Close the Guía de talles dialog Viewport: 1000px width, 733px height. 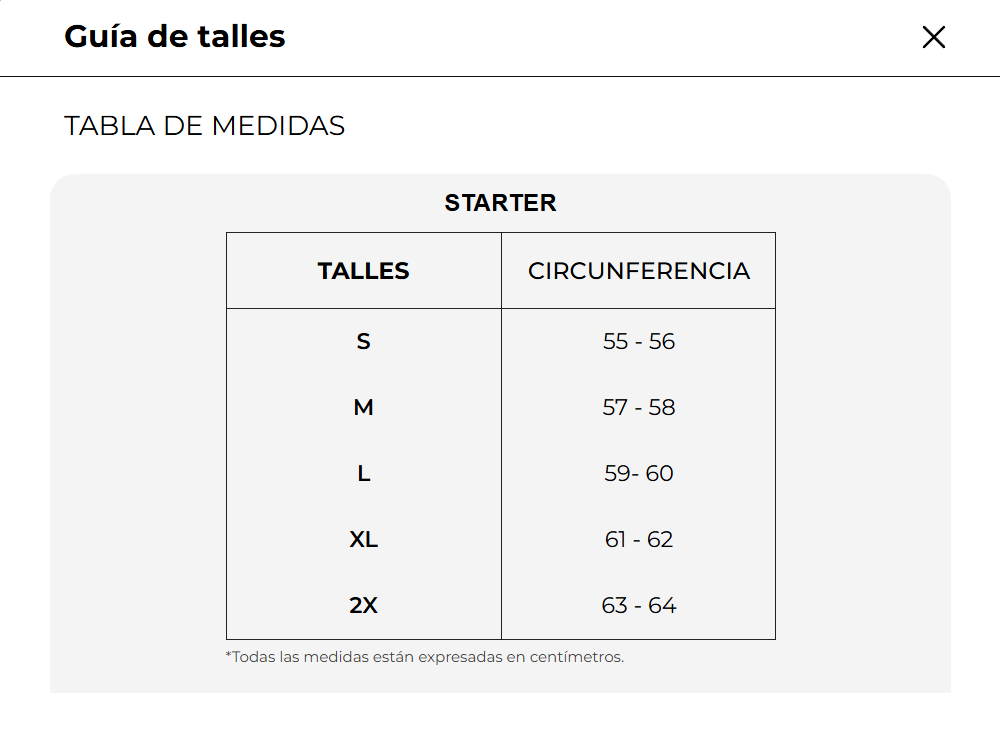tap(933, 38)
